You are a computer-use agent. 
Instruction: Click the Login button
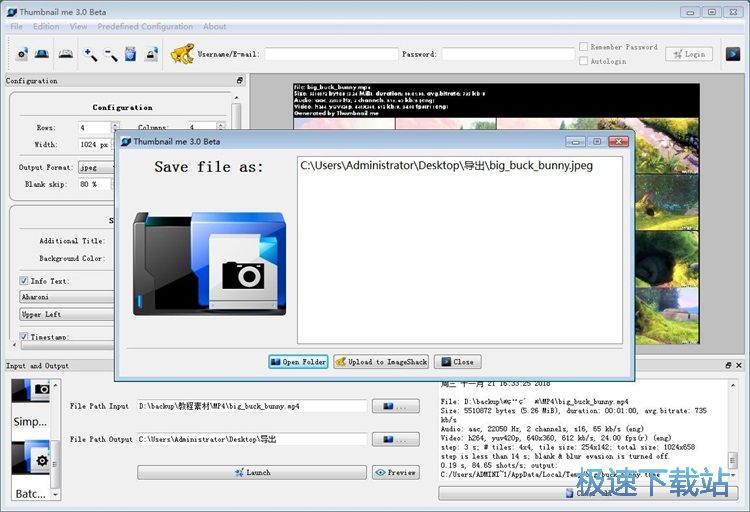(689, 54)
